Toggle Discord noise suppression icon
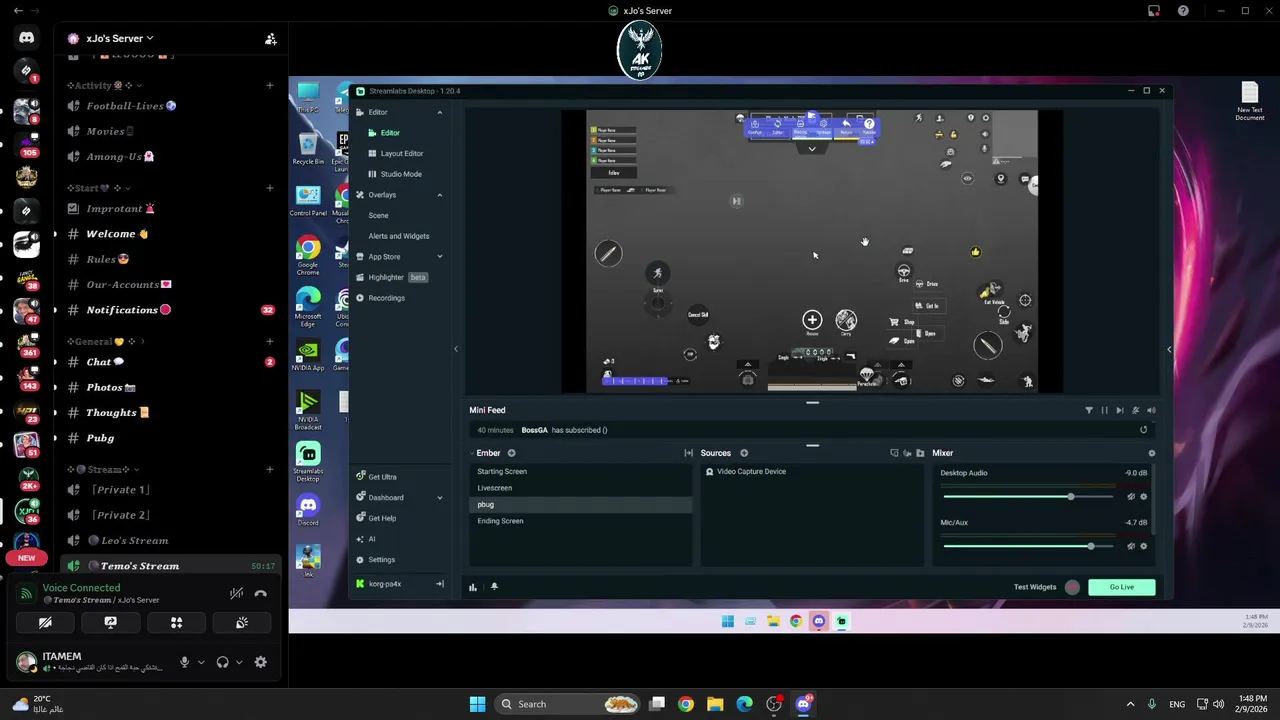The width and height of the screenshot is (1280, 720). click(x=236, y=593)
